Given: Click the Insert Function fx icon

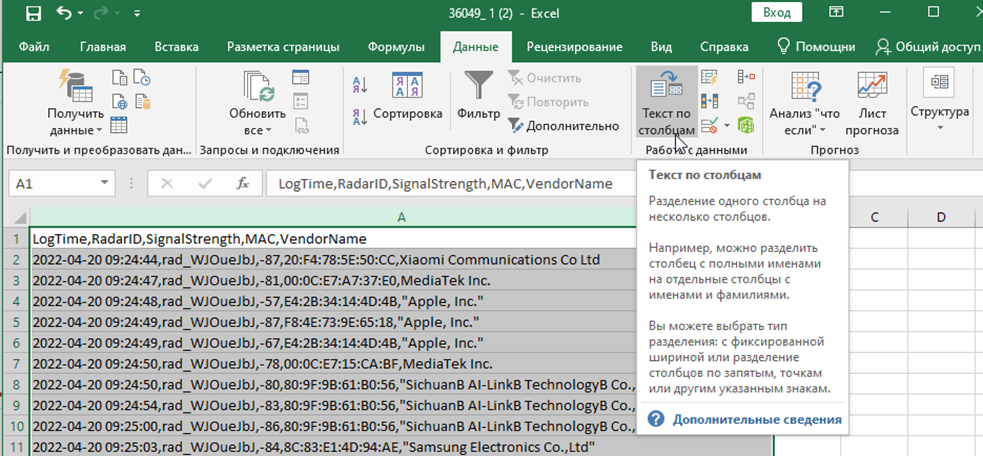Looking at the screenshot, I should [243, 184].
